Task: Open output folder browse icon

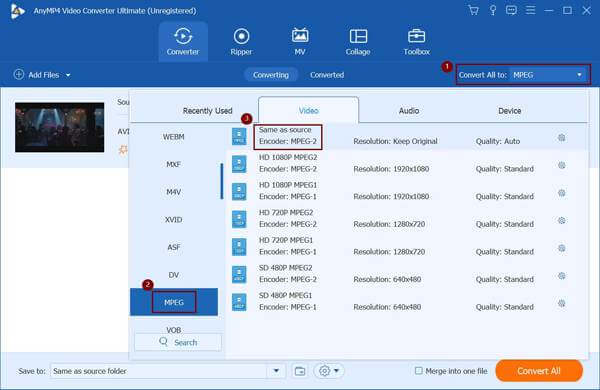Action: click(300, 371)
